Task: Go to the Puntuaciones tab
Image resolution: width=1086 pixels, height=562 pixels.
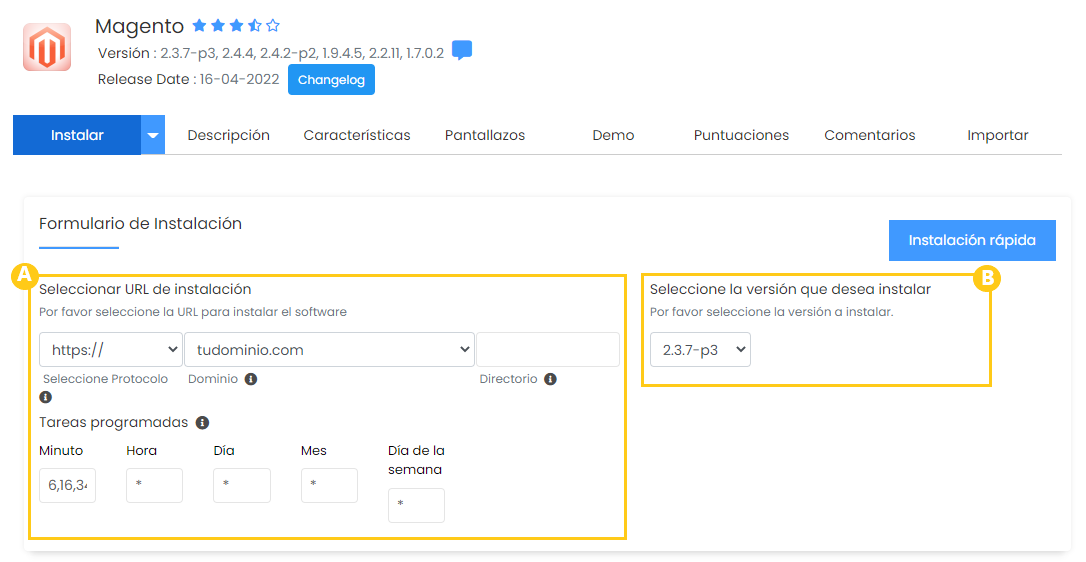Action: pos(741,135)
